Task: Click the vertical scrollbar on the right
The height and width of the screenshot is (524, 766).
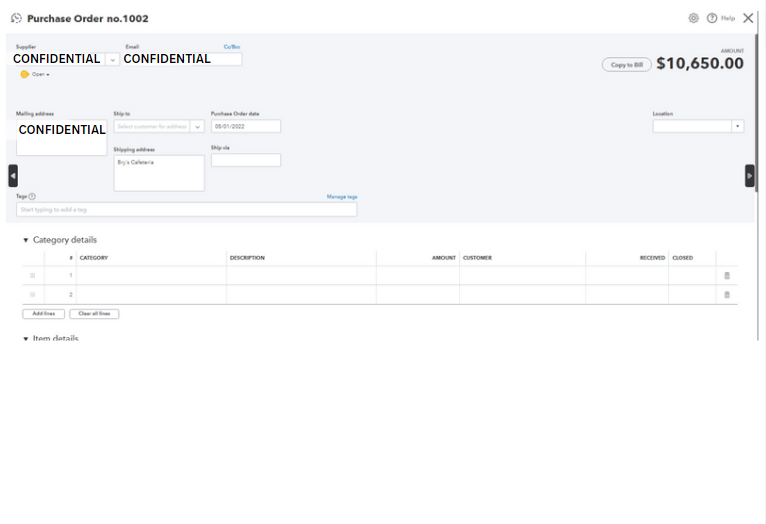Action: pyautogui.click(x=757, y=112)
